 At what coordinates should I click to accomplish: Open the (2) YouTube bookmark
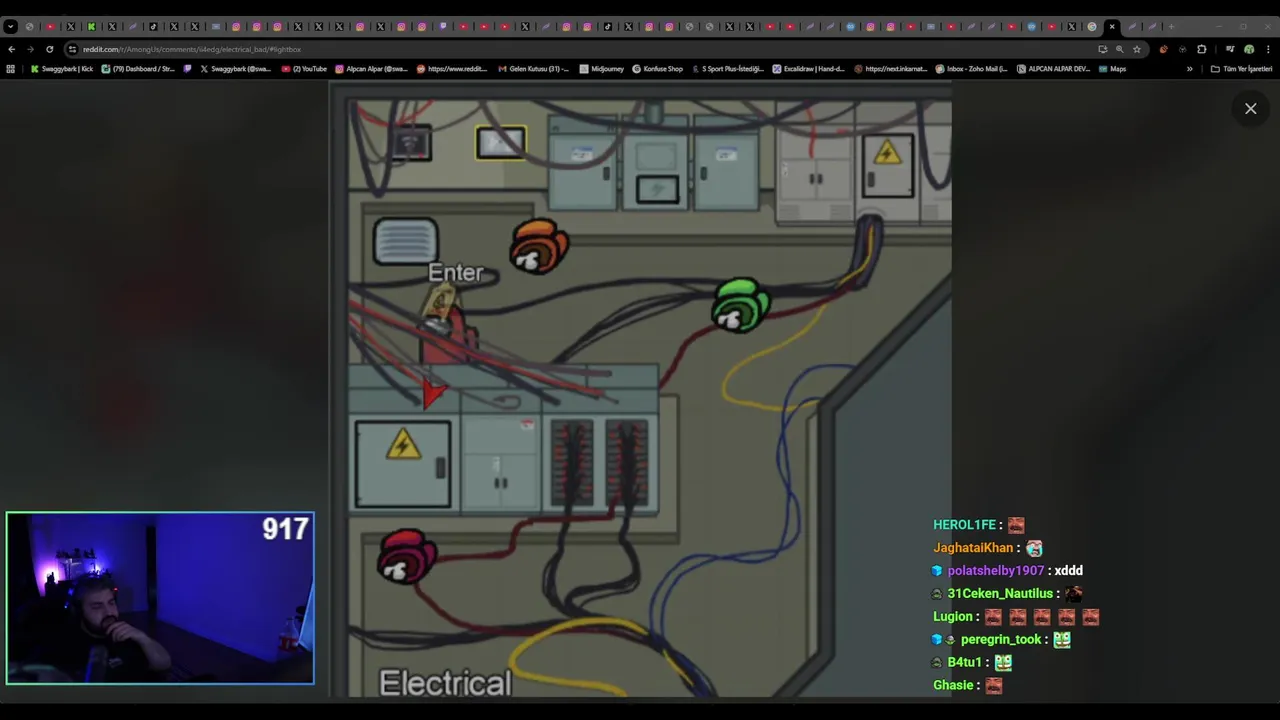(304, 69)
